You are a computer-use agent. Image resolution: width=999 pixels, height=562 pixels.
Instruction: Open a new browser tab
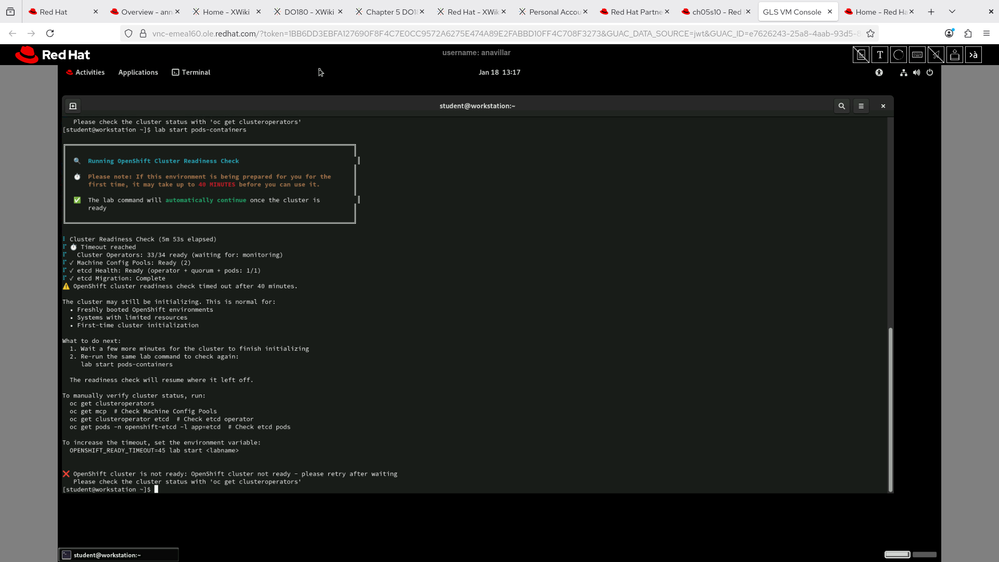click(931, 11)
